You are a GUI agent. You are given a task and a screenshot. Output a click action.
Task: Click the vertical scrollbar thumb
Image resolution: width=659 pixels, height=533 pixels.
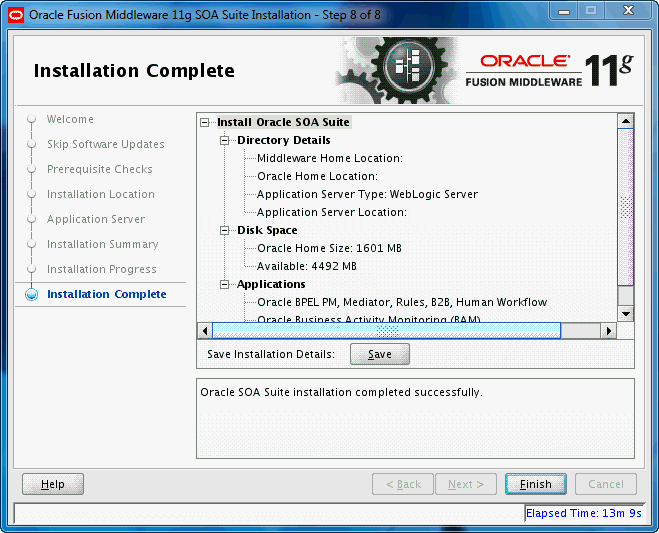coord(626,208)
